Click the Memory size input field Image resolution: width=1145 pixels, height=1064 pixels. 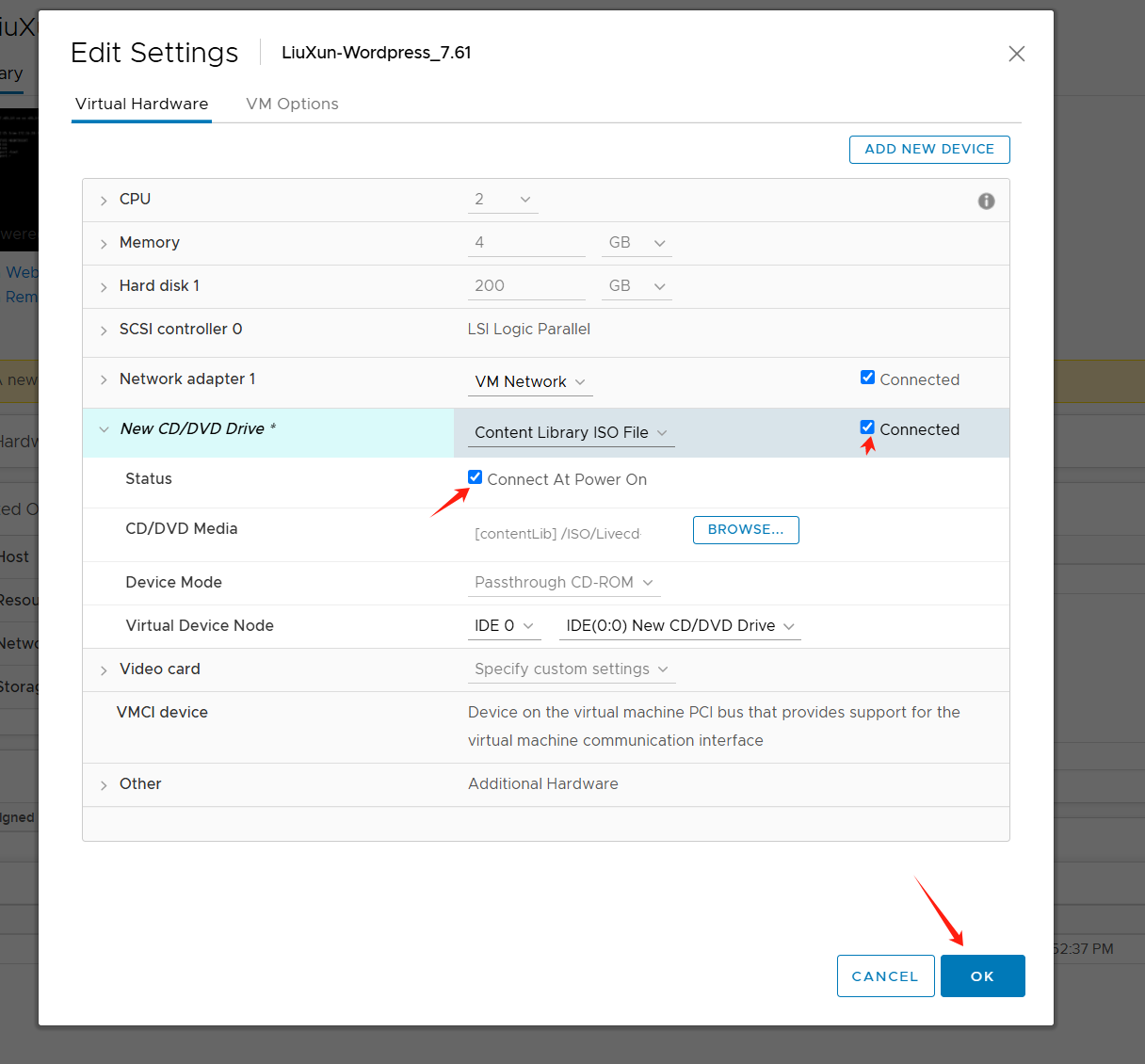click(526, 243)
